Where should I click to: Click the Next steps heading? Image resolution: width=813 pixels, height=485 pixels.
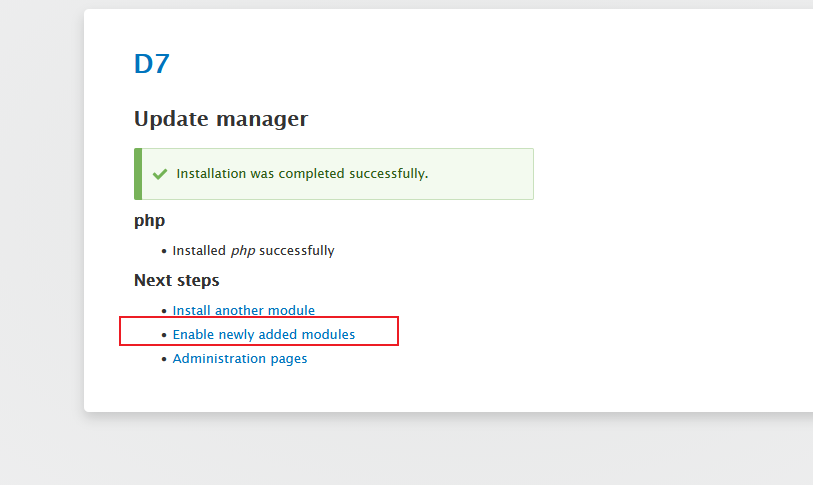[176, 280]
